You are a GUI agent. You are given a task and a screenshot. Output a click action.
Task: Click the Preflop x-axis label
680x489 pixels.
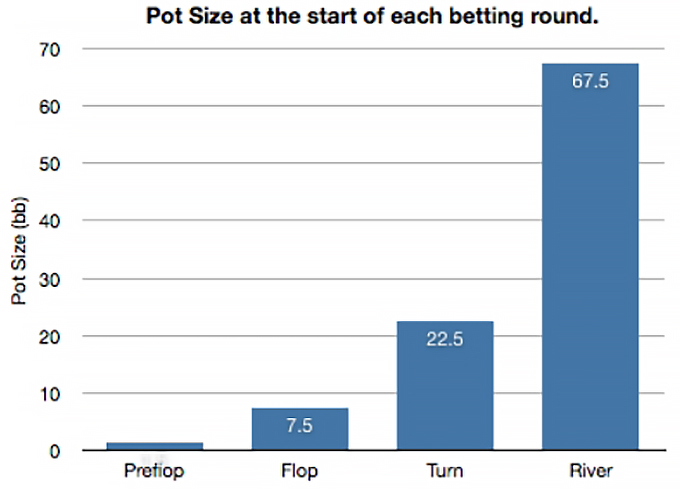click(154, 470)
